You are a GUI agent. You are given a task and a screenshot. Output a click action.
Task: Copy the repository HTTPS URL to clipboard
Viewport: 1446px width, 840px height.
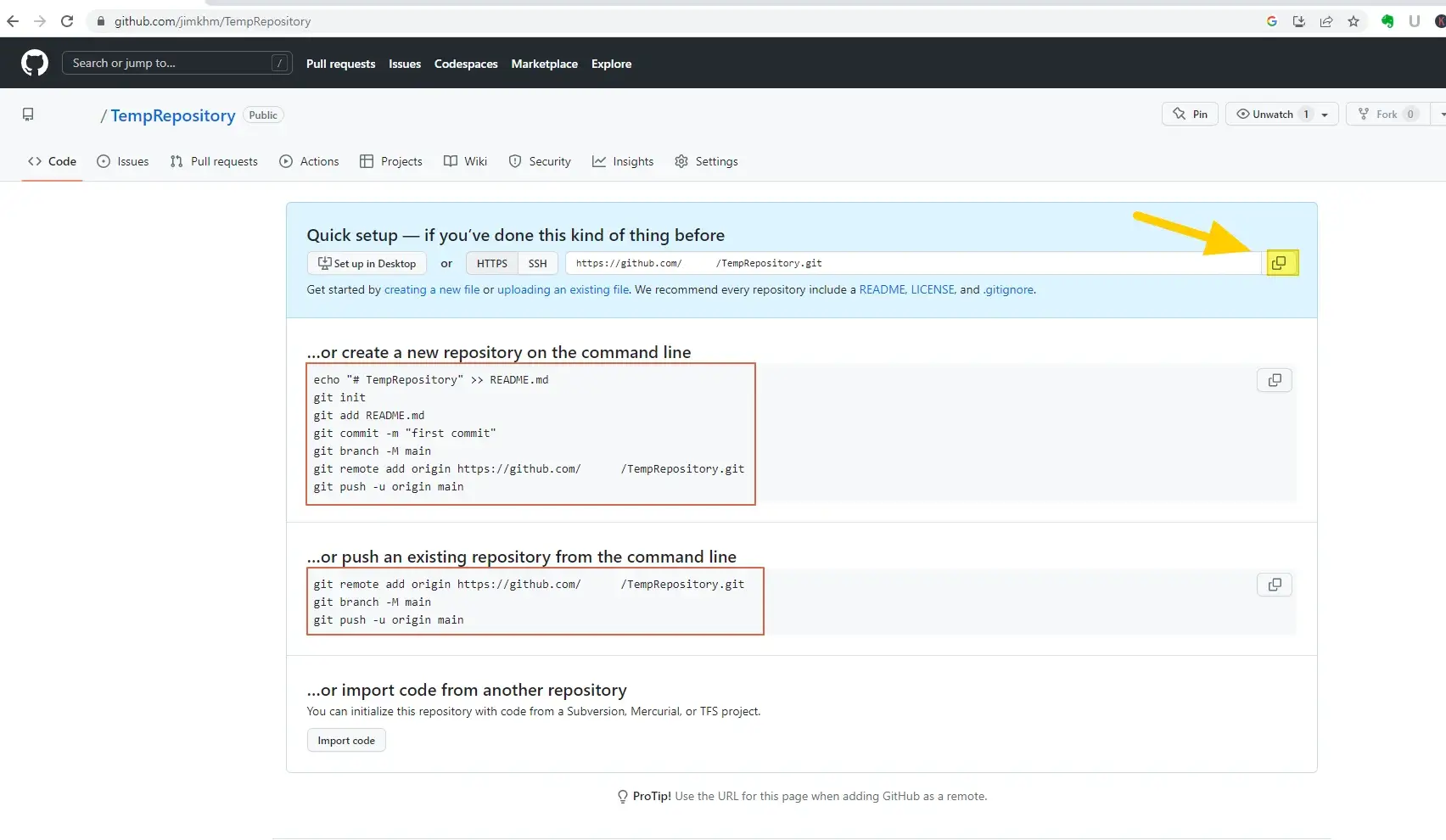(x=1280, y=263)
